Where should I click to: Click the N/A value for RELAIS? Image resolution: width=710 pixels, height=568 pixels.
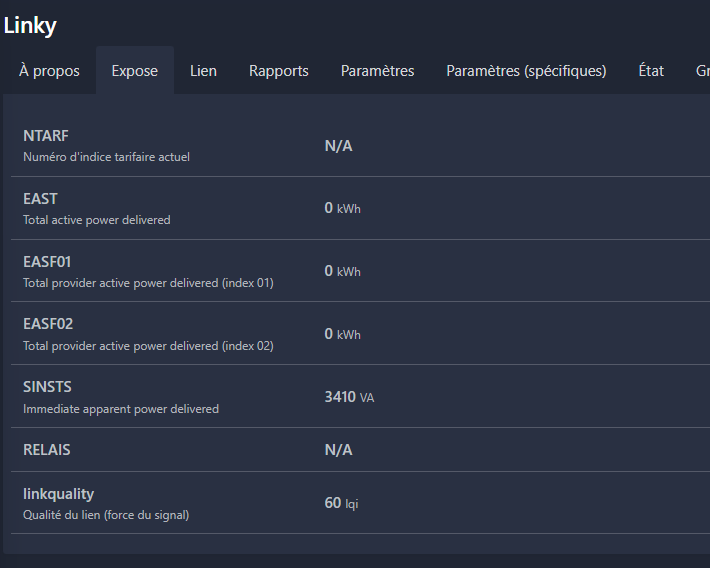(338, 450)
